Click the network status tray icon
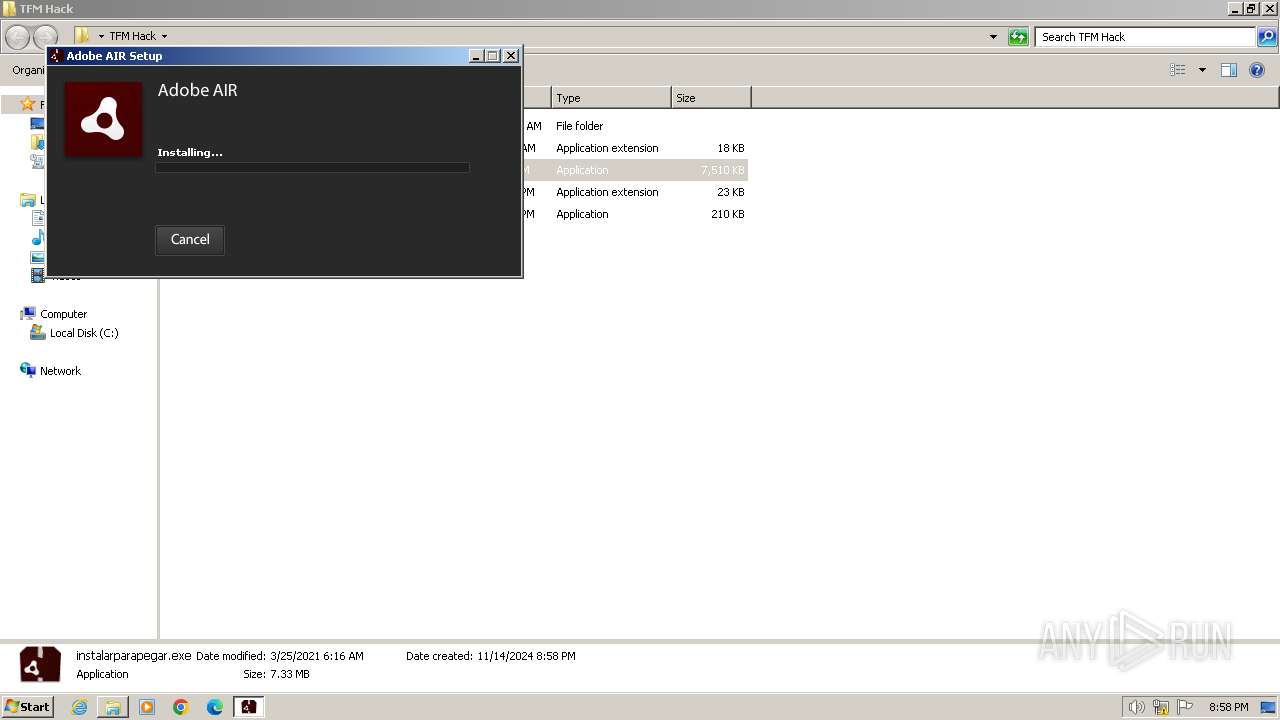Image resolution: width=1280 pixels, height=720 pixels. pos(1161,707)
